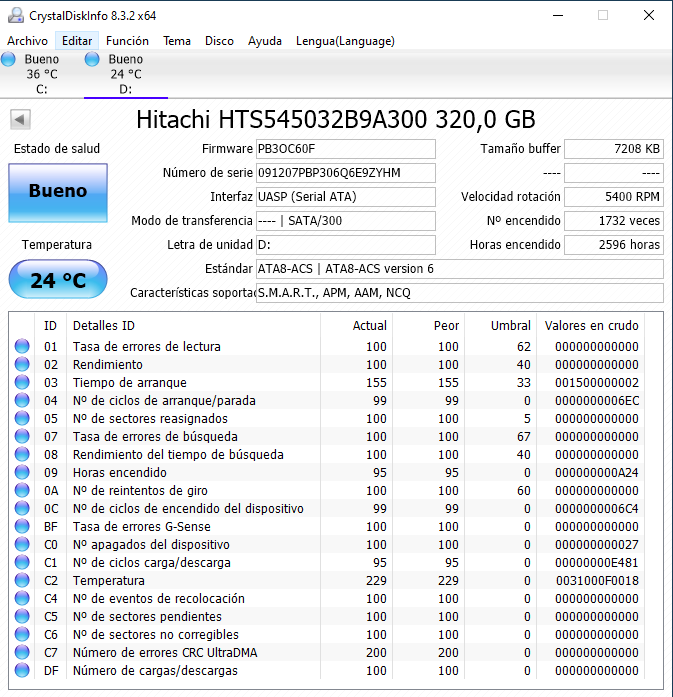673x697 pixels.
Task: Click the status orb for attribute C0
Action: (22, 545)
